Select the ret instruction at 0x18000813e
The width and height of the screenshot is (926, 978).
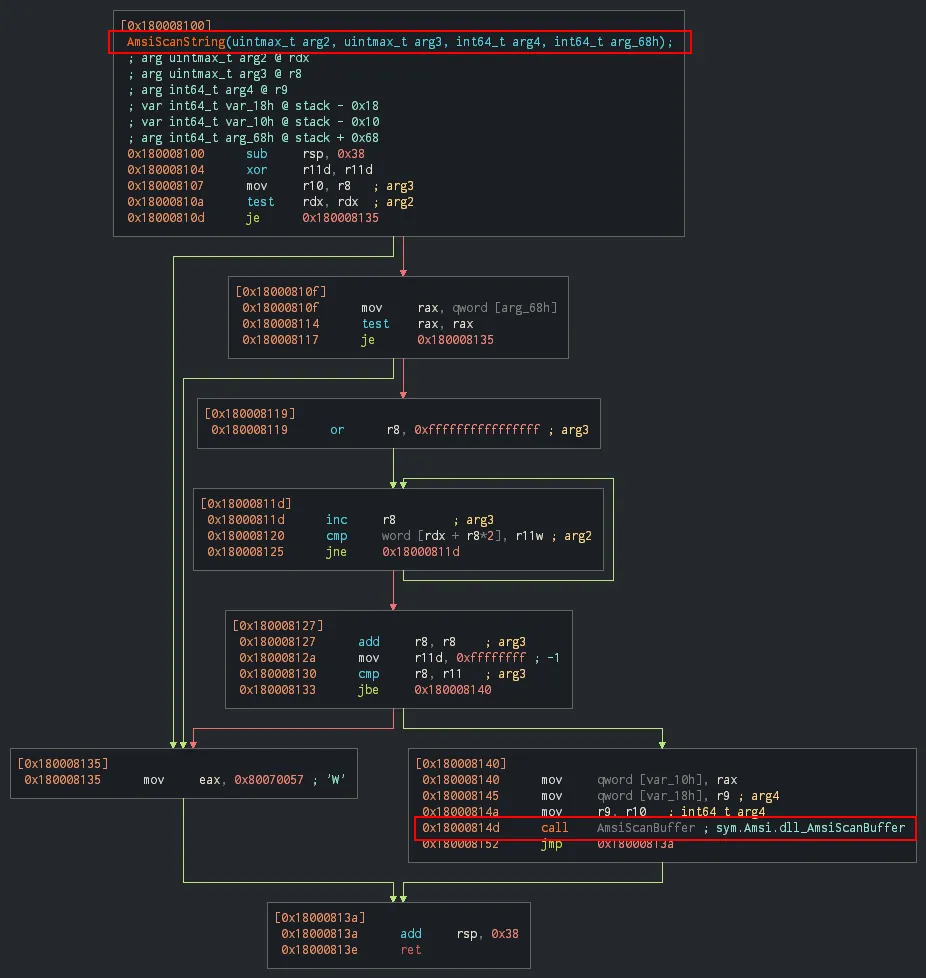[410, 950]
